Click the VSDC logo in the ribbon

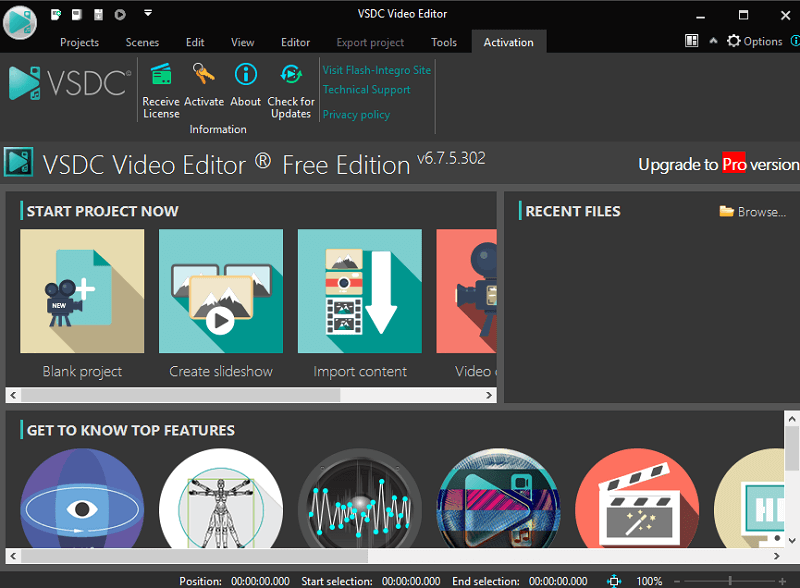(69, 83)
